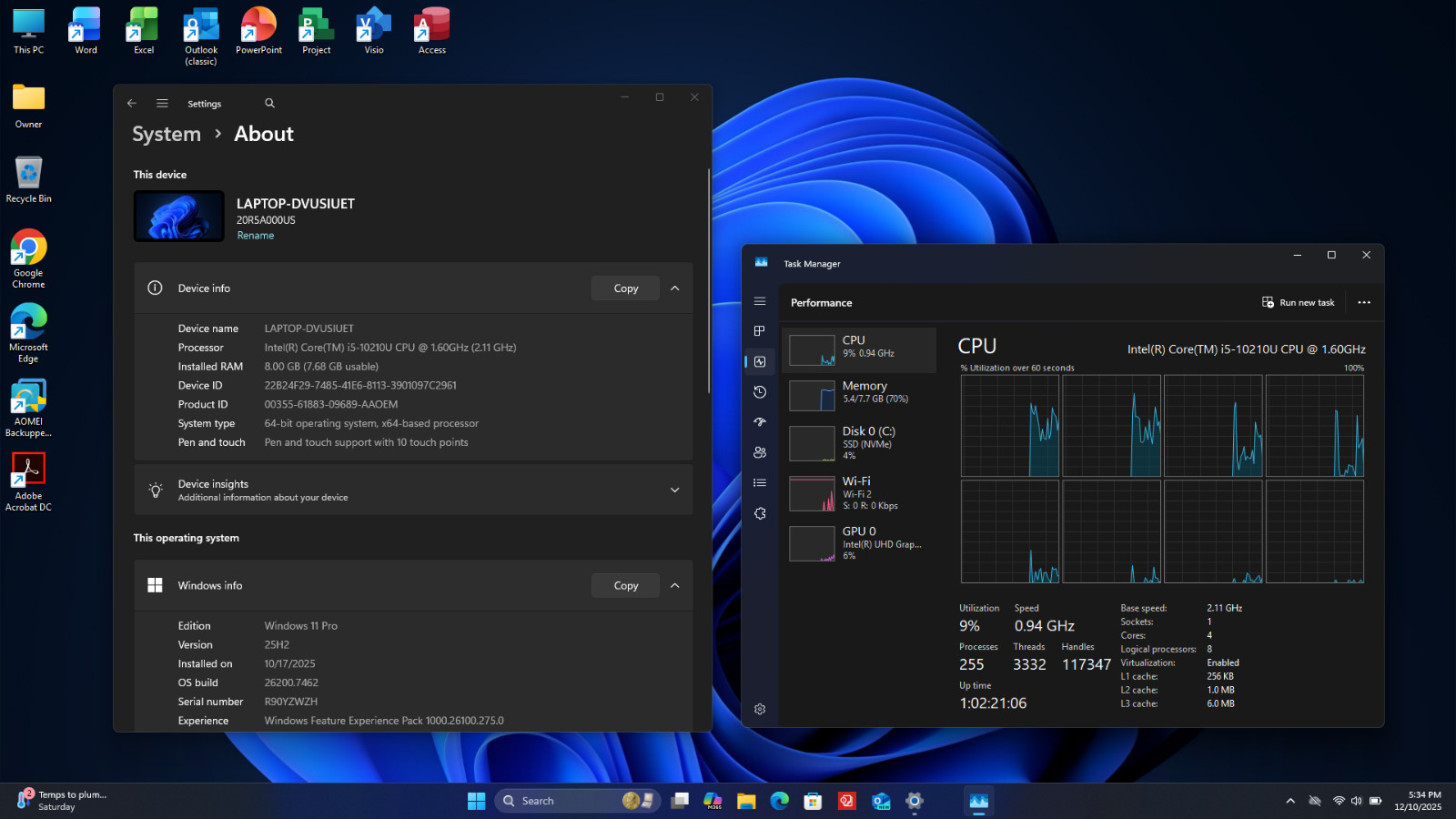Open App history in Task Manager sidebar

click(x=760, y=392)
